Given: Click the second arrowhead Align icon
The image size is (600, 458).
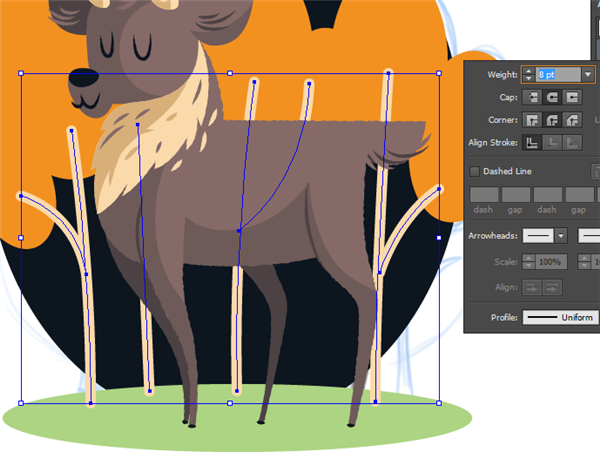Looking at the screenshot, I should tap(552, 287).
